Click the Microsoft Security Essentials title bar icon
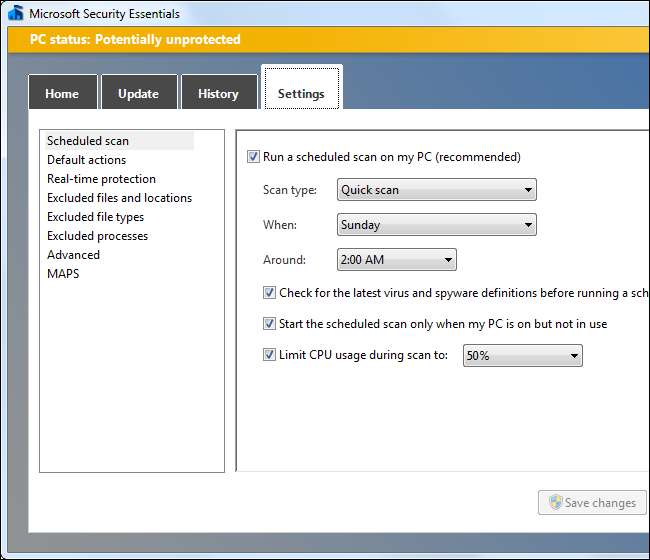This screenshot has height=560, width=650. [x=15, y=13]
